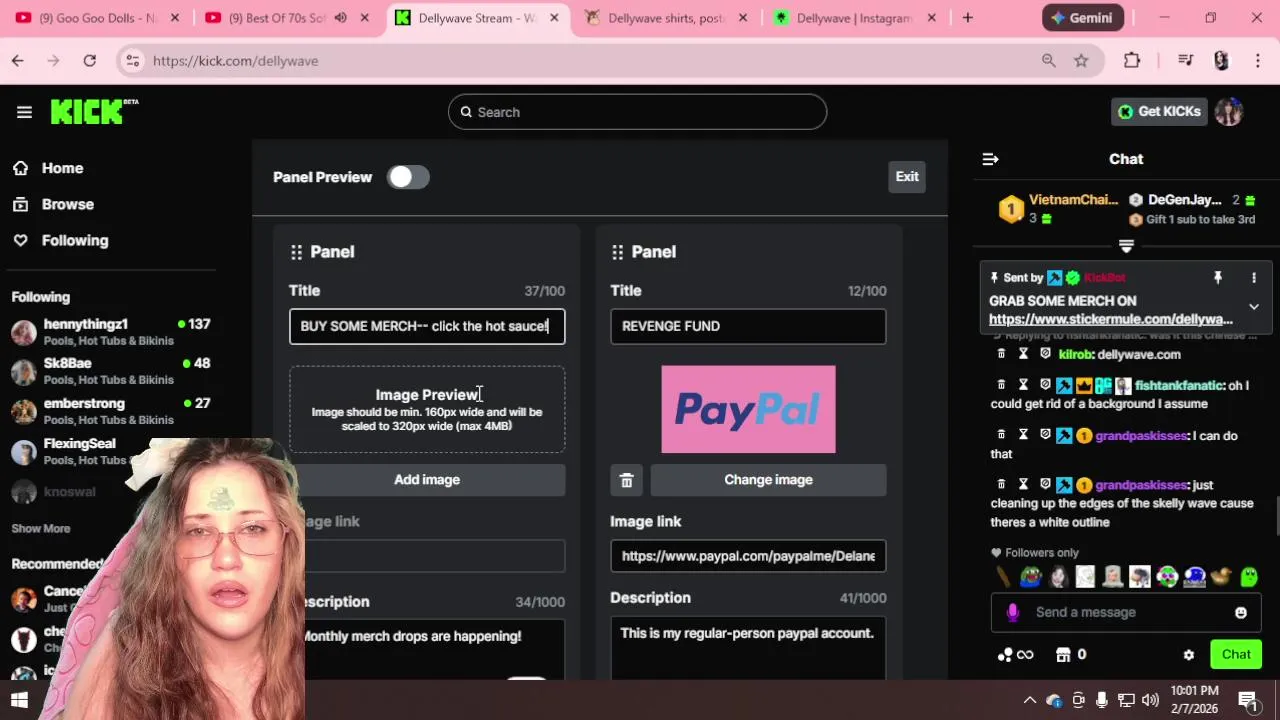Unpin the pinned KickBot message
This screenshot has height=720, width=1280.
pos(1218,278)
